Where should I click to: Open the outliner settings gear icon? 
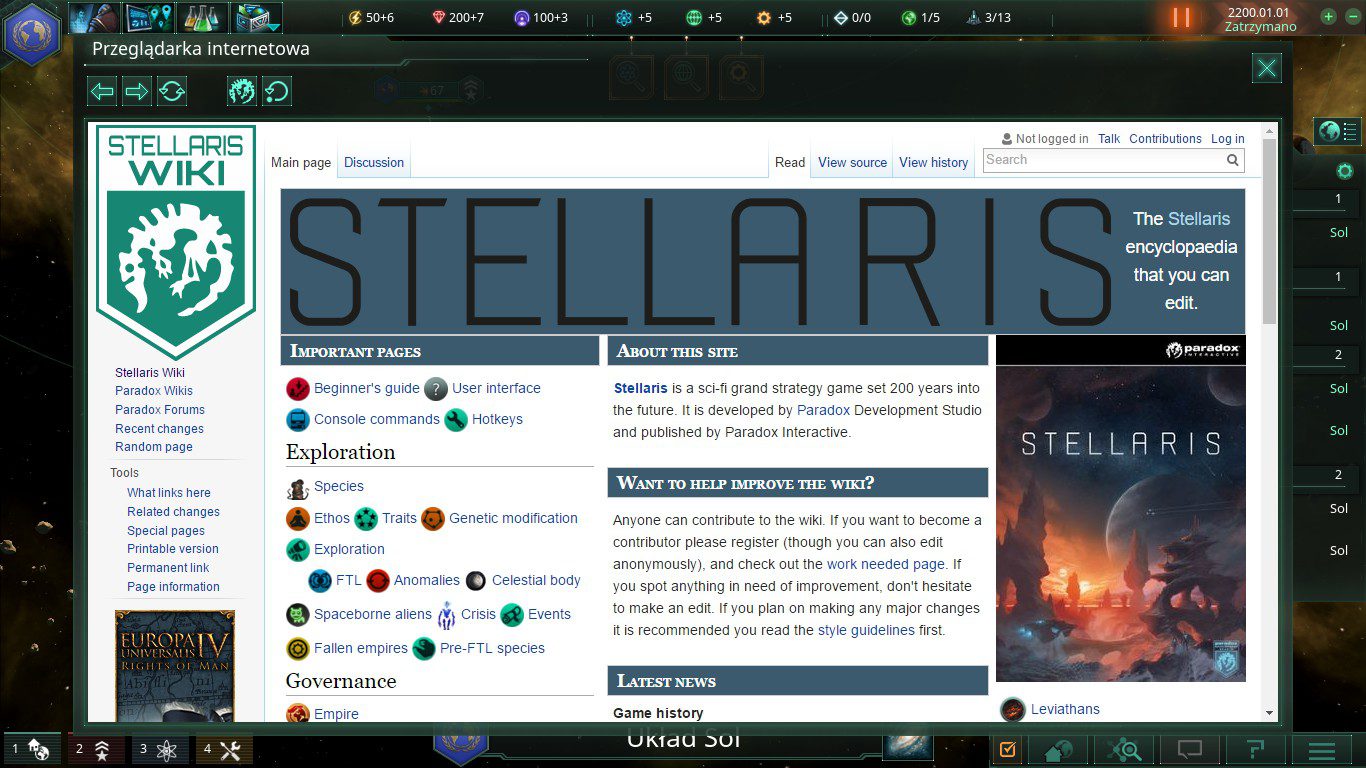[1345, 172]
